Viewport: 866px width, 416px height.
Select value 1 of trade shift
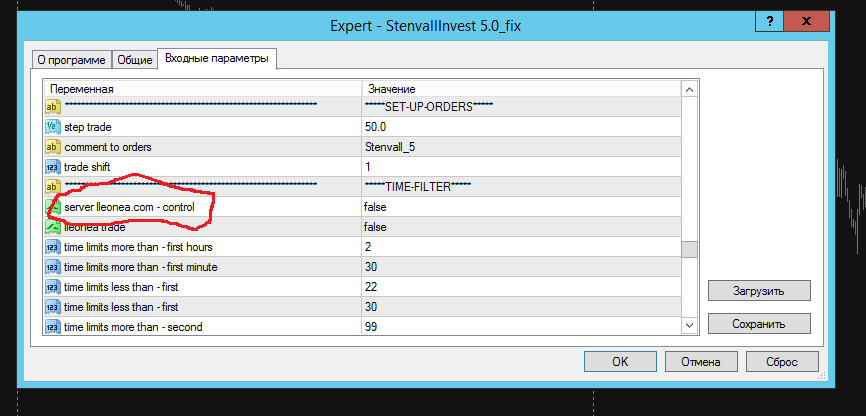point(522,167)
